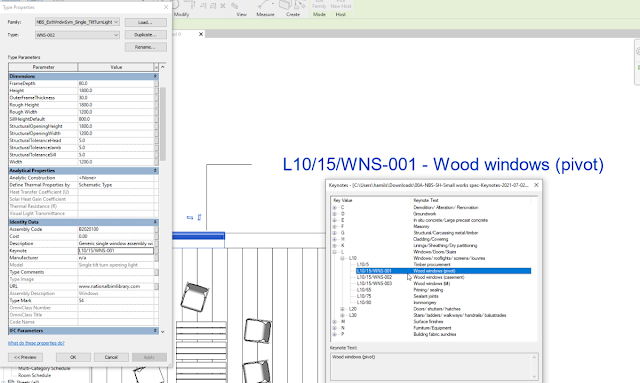
Task: Expand the C Demolition keynote node
Action: pyautogui.click(x=335, y=208)
